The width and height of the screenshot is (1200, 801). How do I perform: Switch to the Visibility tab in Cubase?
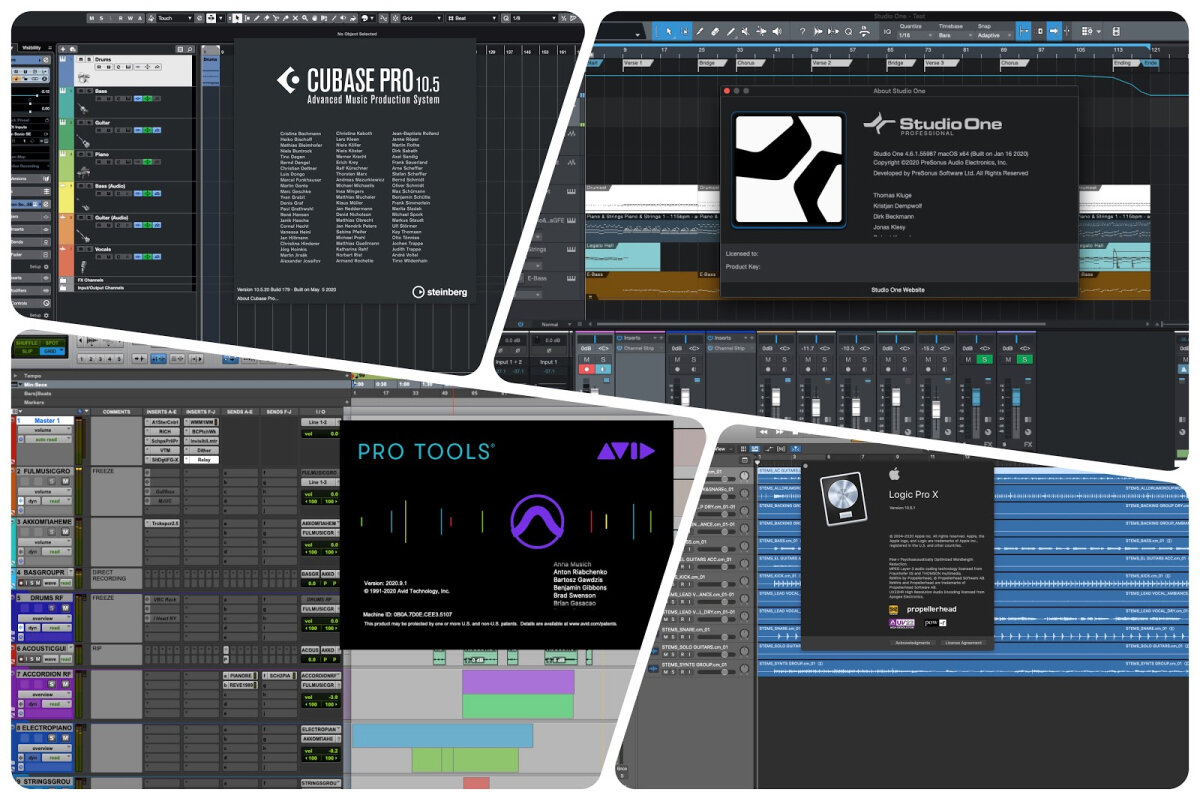(x=31, y=48)
